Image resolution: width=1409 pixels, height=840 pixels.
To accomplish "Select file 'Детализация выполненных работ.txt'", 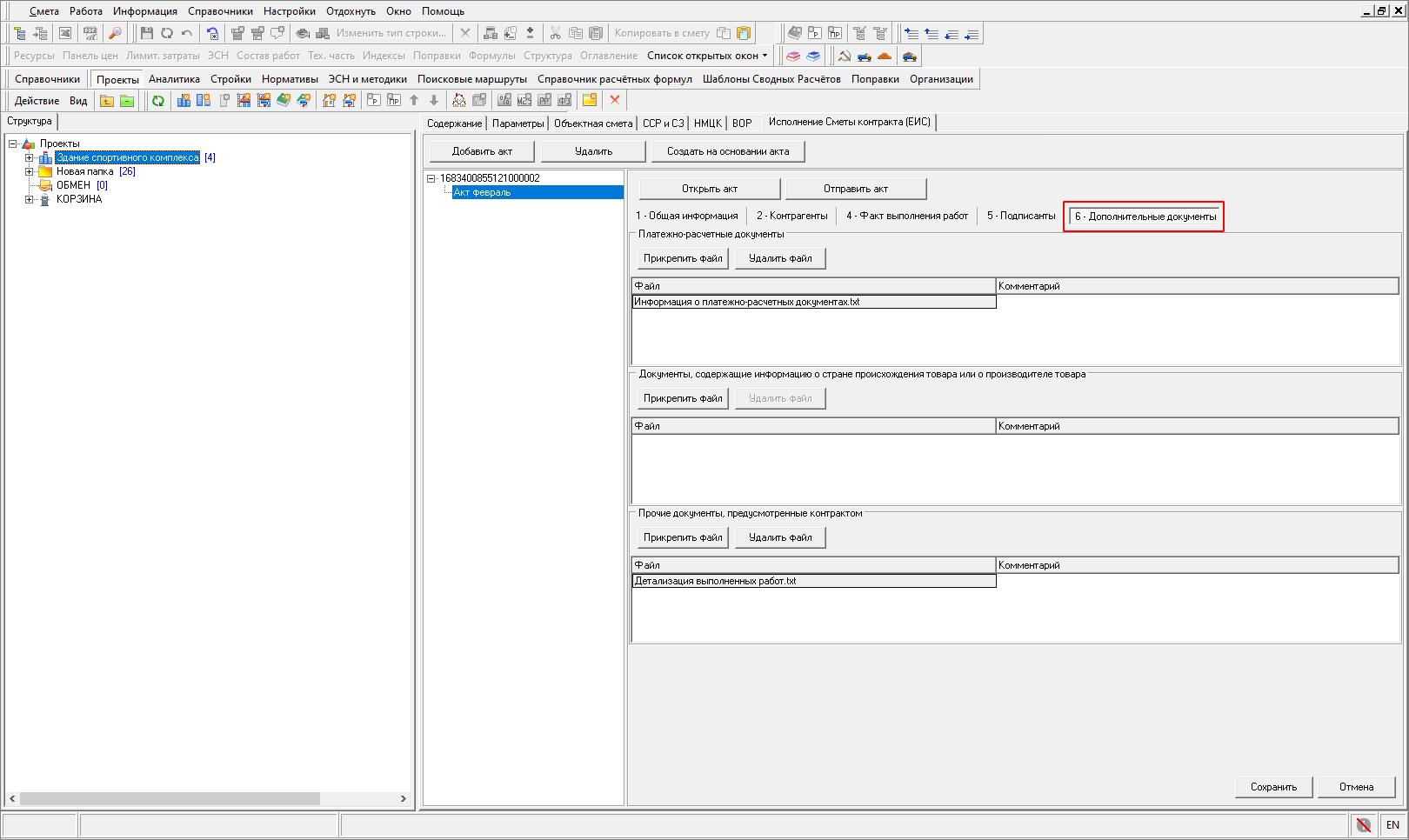I will tap(814, 581).
